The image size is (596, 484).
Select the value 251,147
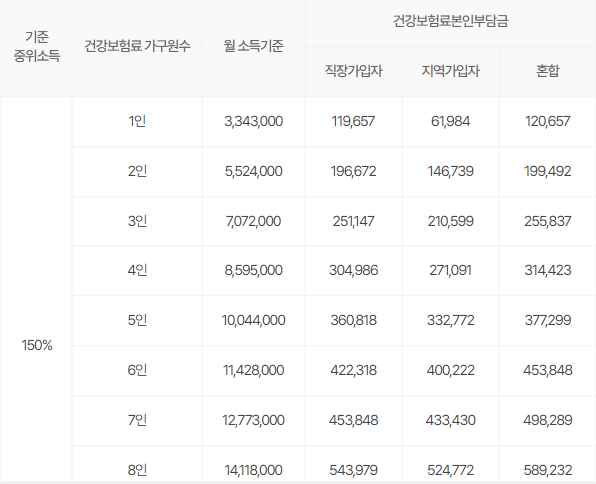point(353,221)
